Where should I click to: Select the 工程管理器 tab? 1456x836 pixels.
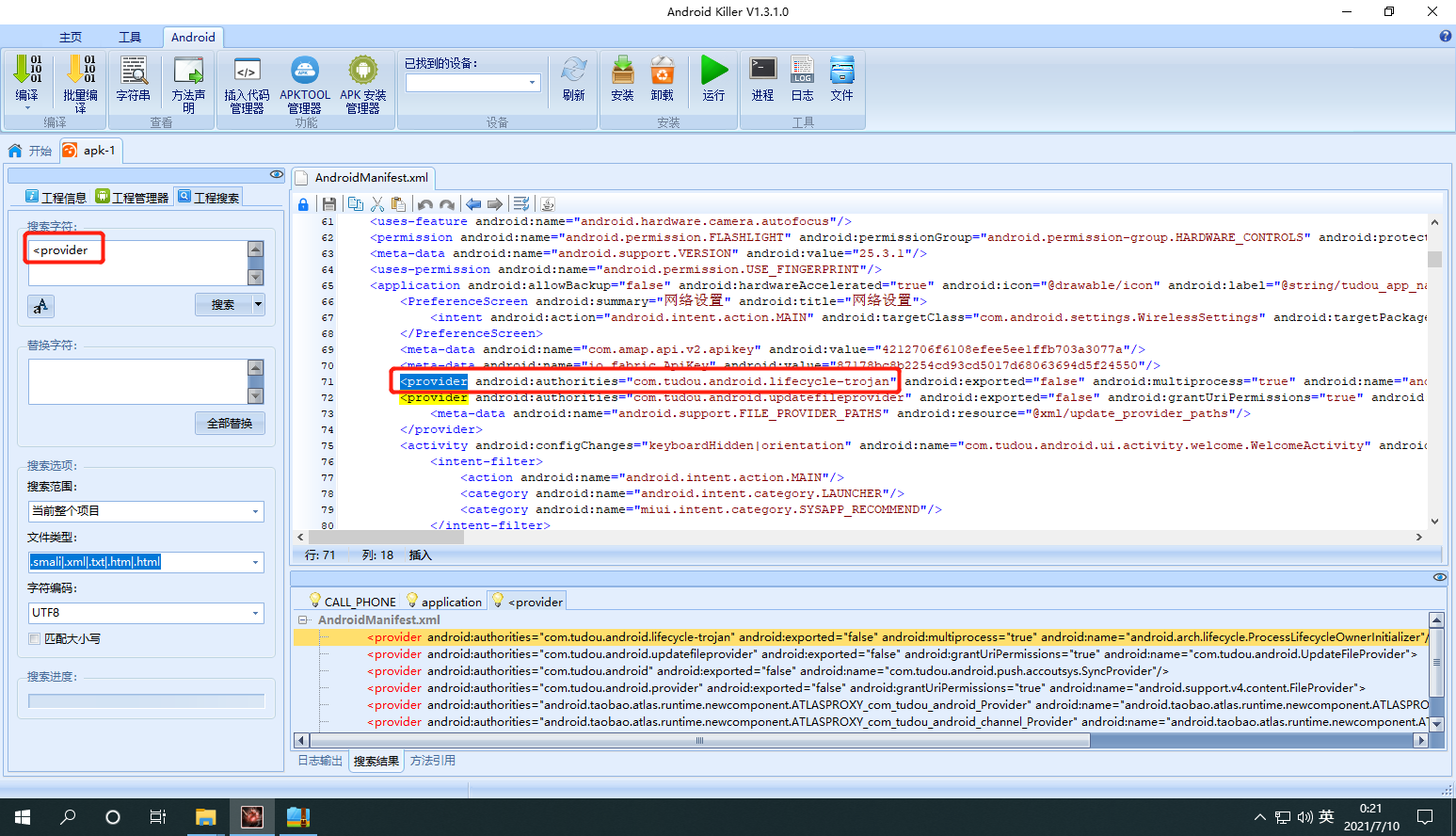click(x=133, y=197)
